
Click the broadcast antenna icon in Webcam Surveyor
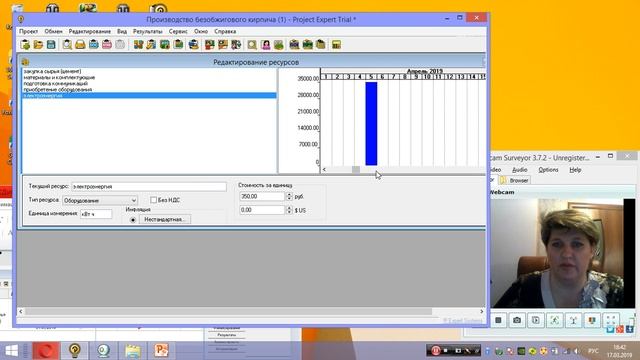point(573,320)
